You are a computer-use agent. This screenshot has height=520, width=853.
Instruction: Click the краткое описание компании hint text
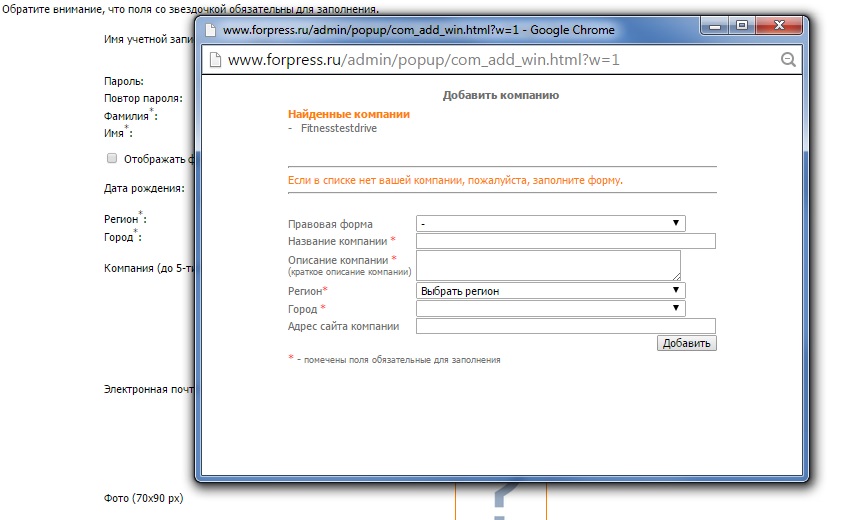click(x=350, y=272)
